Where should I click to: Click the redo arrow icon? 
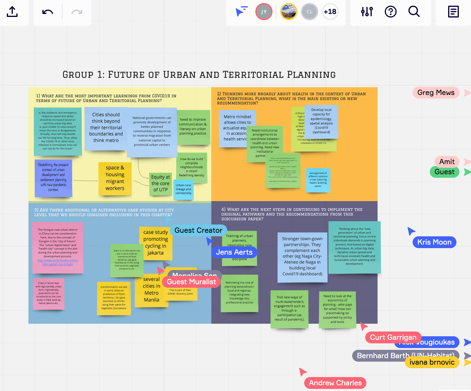(77, 12)
